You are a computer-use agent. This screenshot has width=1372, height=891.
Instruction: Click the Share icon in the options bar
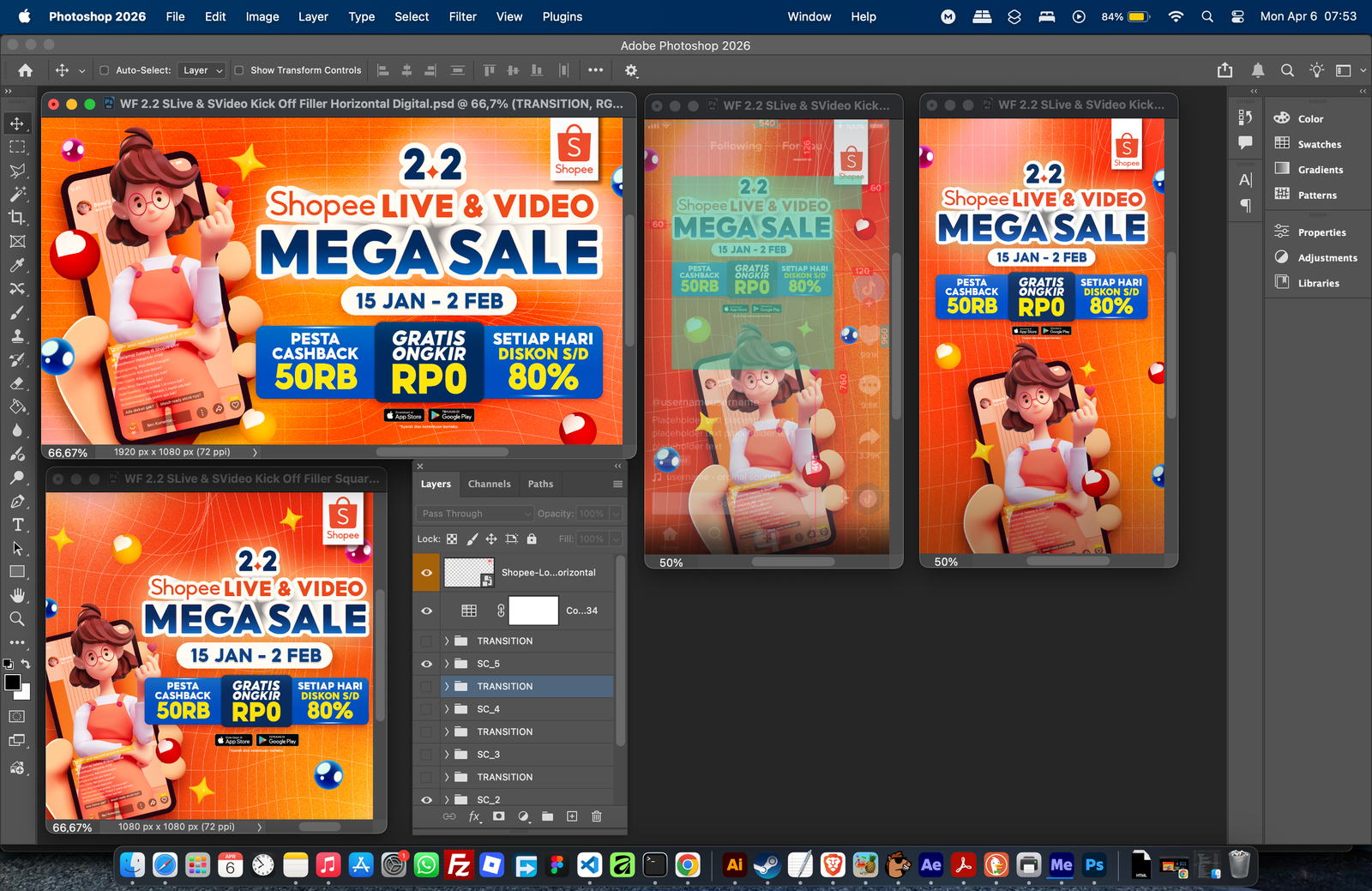[1225, 70]
